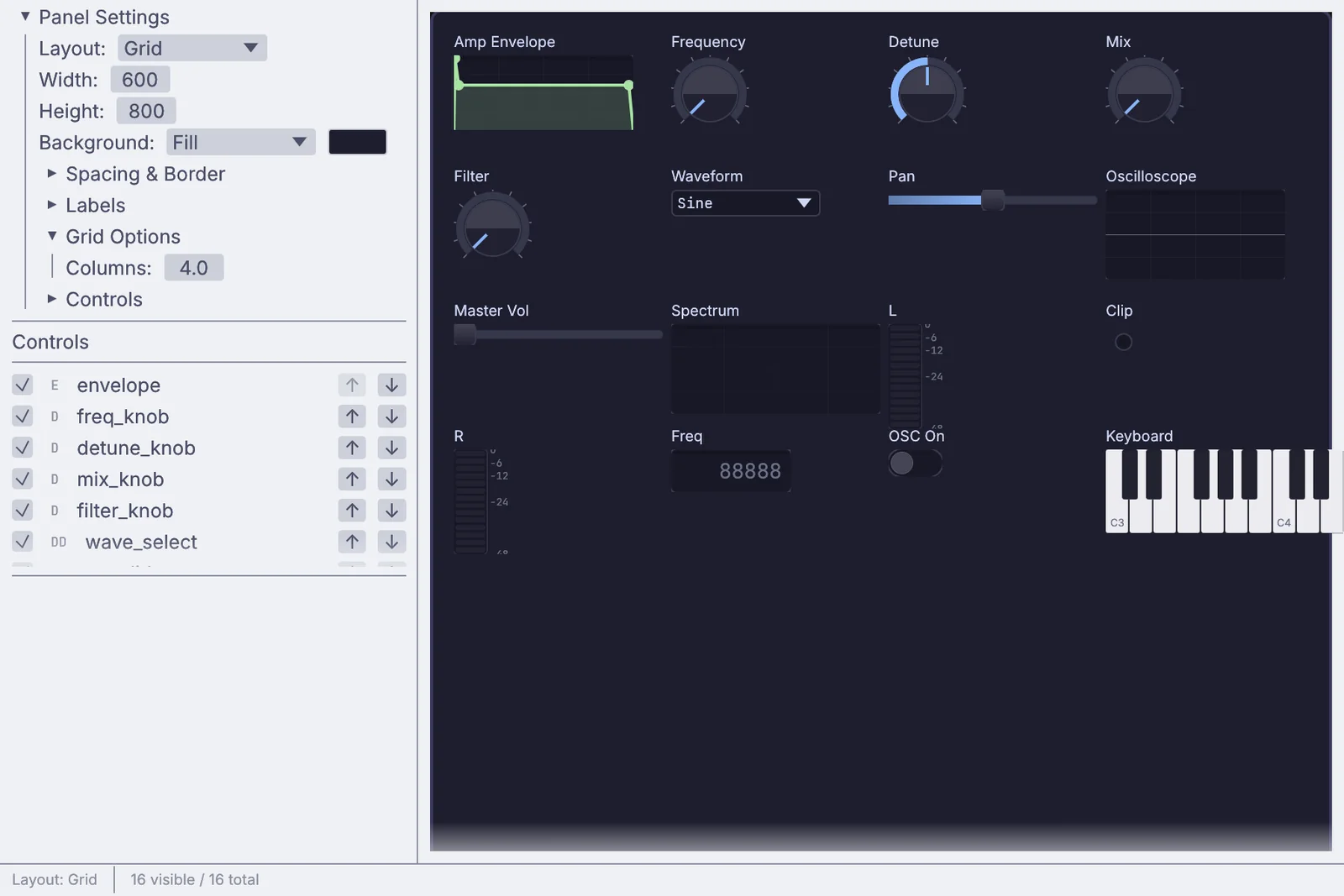The width and height of the screenshot is (1344, 896).
Task: Expand the Labels section
Action: point(52,205)
